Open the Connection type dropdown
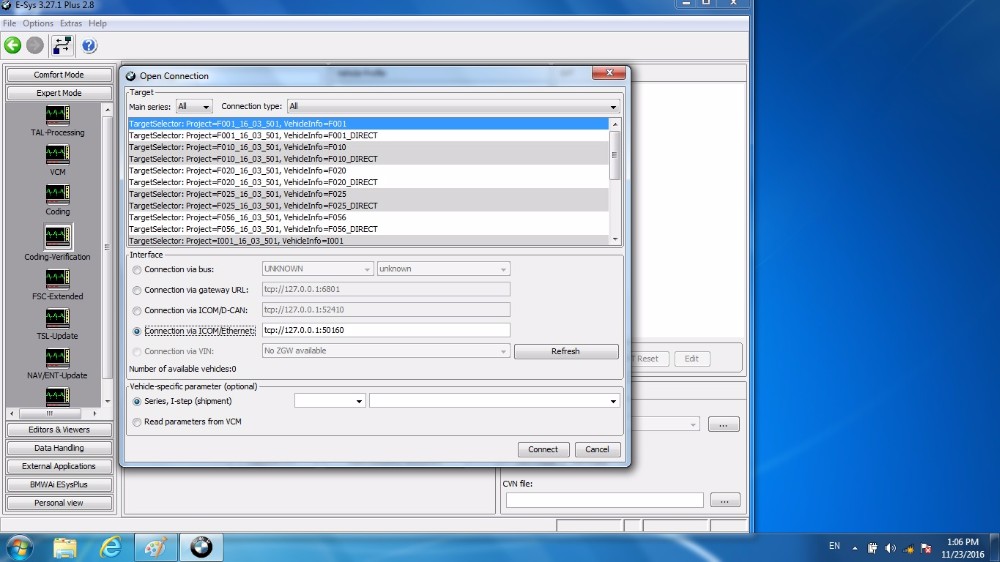1000x562 pixels. click(x=452, y=106)
